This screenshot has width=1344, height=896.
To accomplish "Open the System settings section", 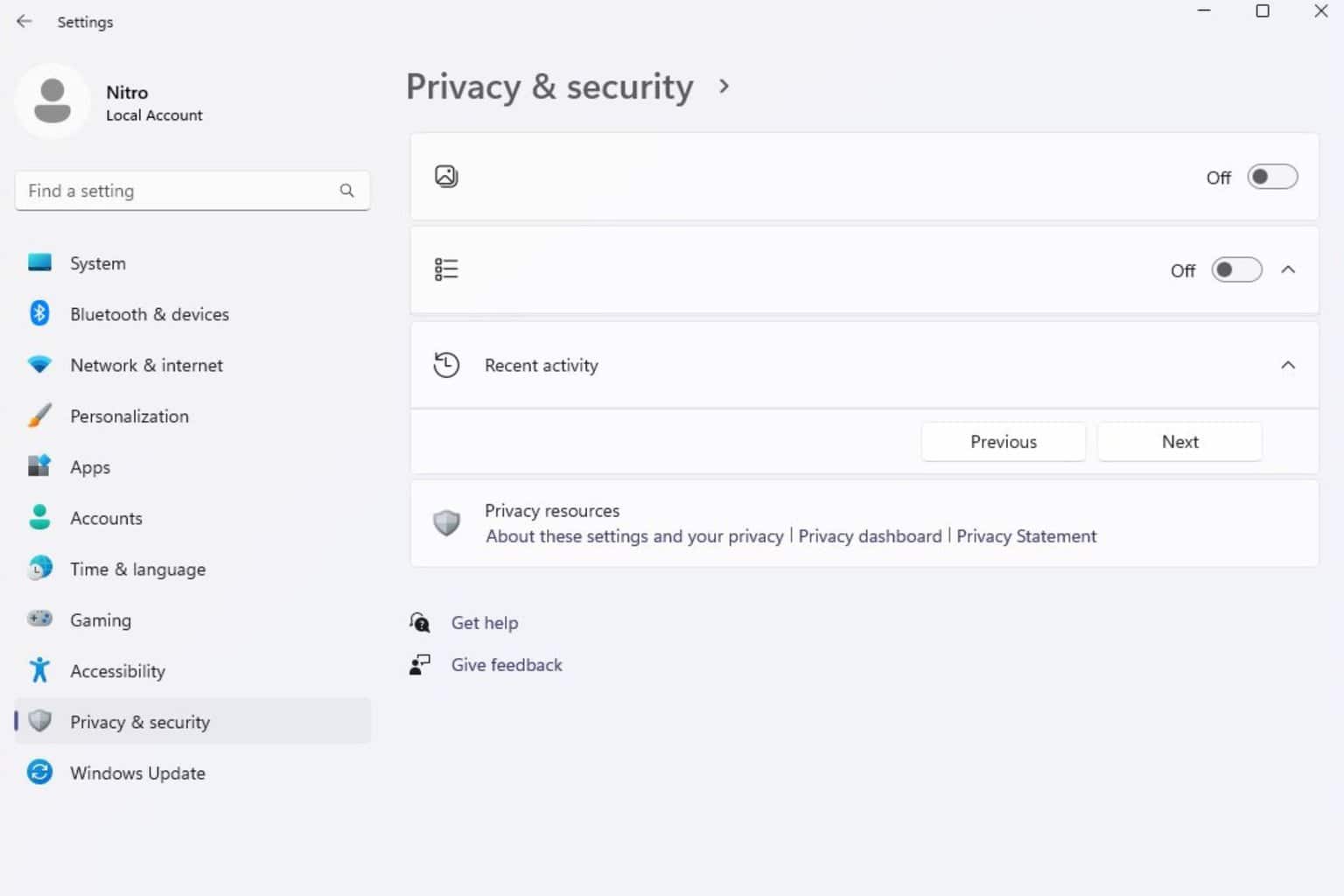I will (97, 262).
